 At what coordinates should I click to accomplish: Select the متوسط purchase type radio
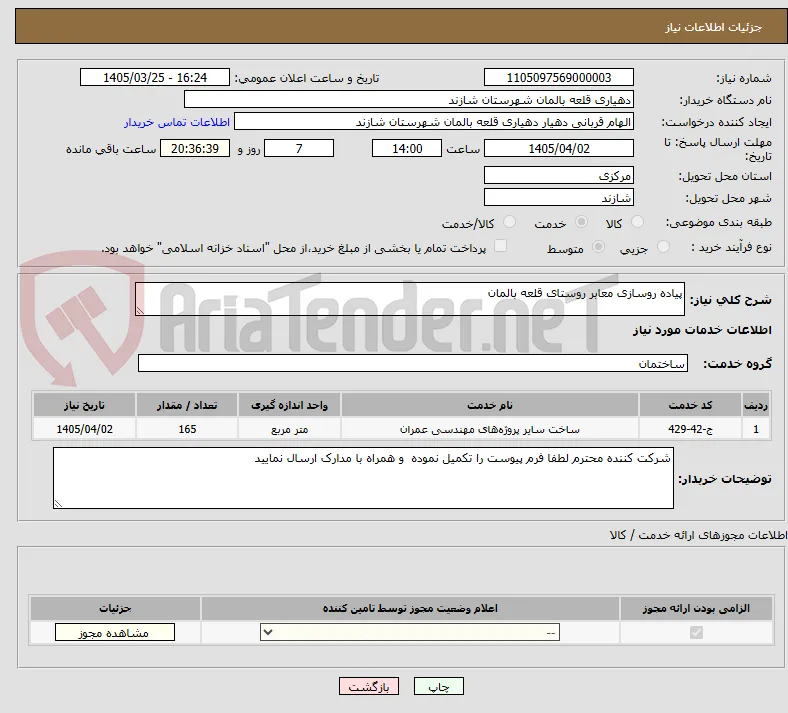(598, 247)
